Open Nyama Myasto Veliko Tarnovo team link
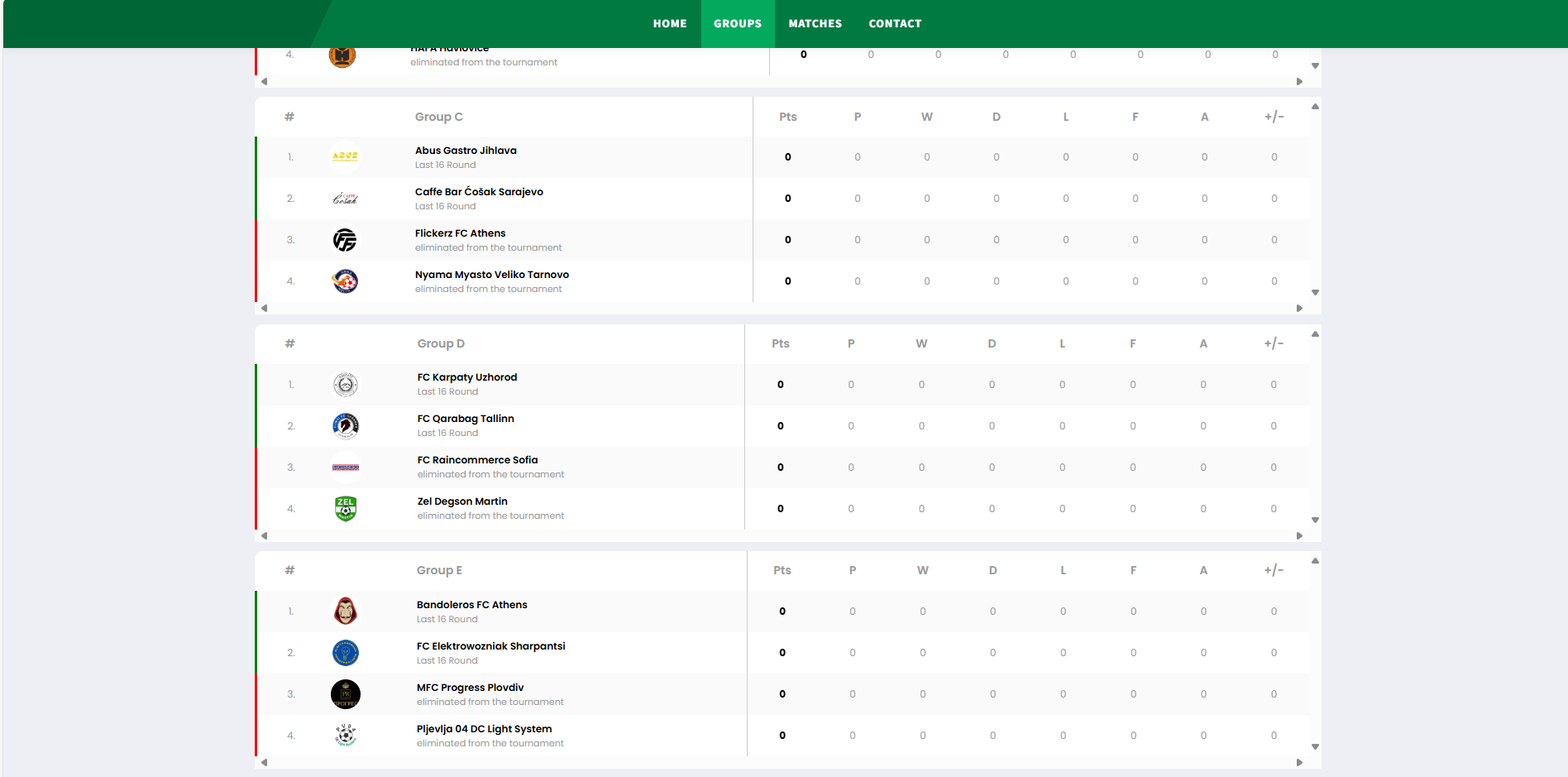 coord(492,275)
